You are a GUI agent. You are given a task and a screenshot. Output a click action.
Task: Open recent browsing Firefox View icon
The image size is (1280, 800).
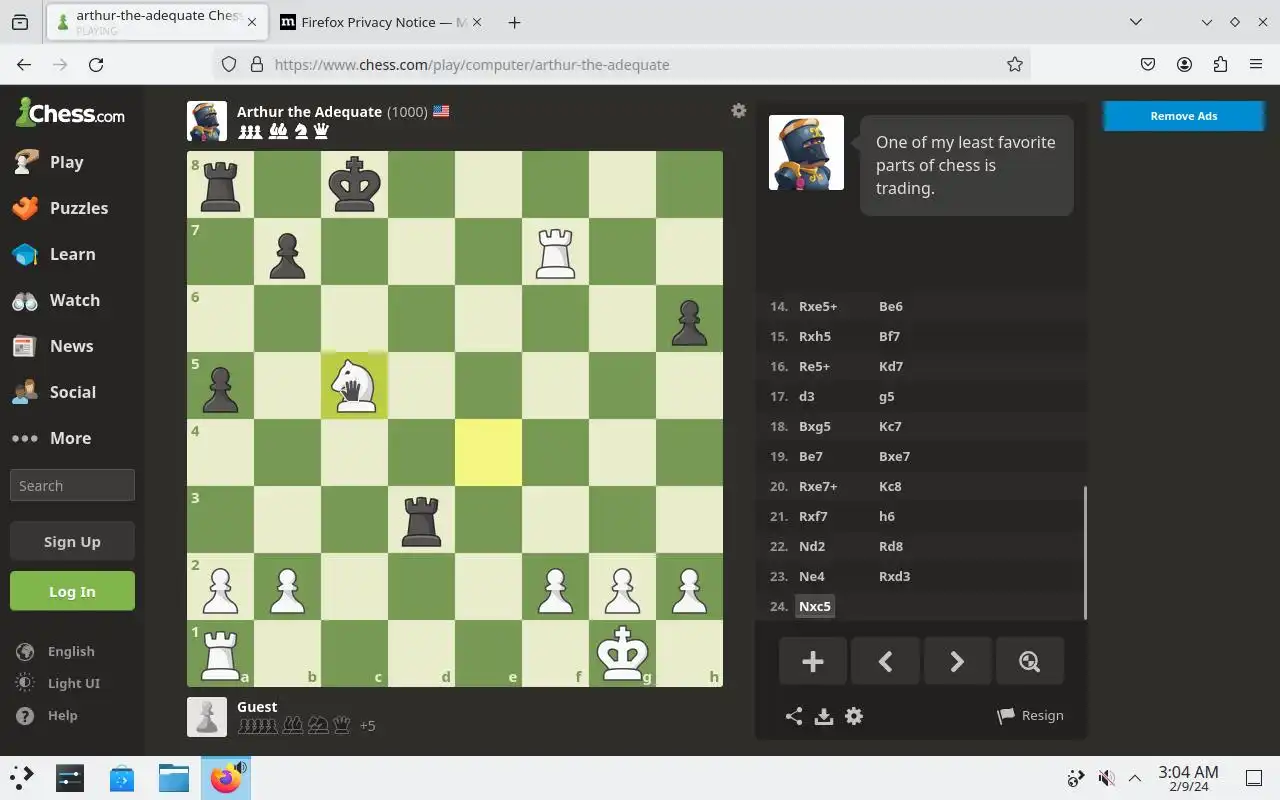20,22
